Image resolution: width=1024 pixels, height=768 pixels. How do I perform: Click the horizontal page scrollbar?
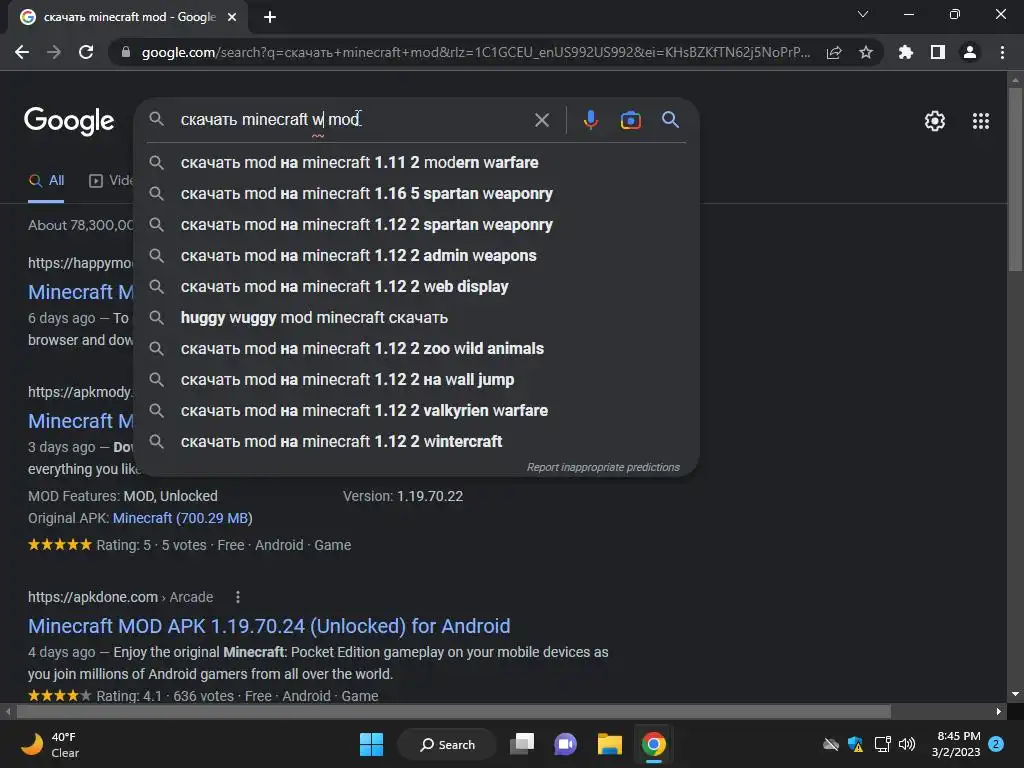pos(453,711)
